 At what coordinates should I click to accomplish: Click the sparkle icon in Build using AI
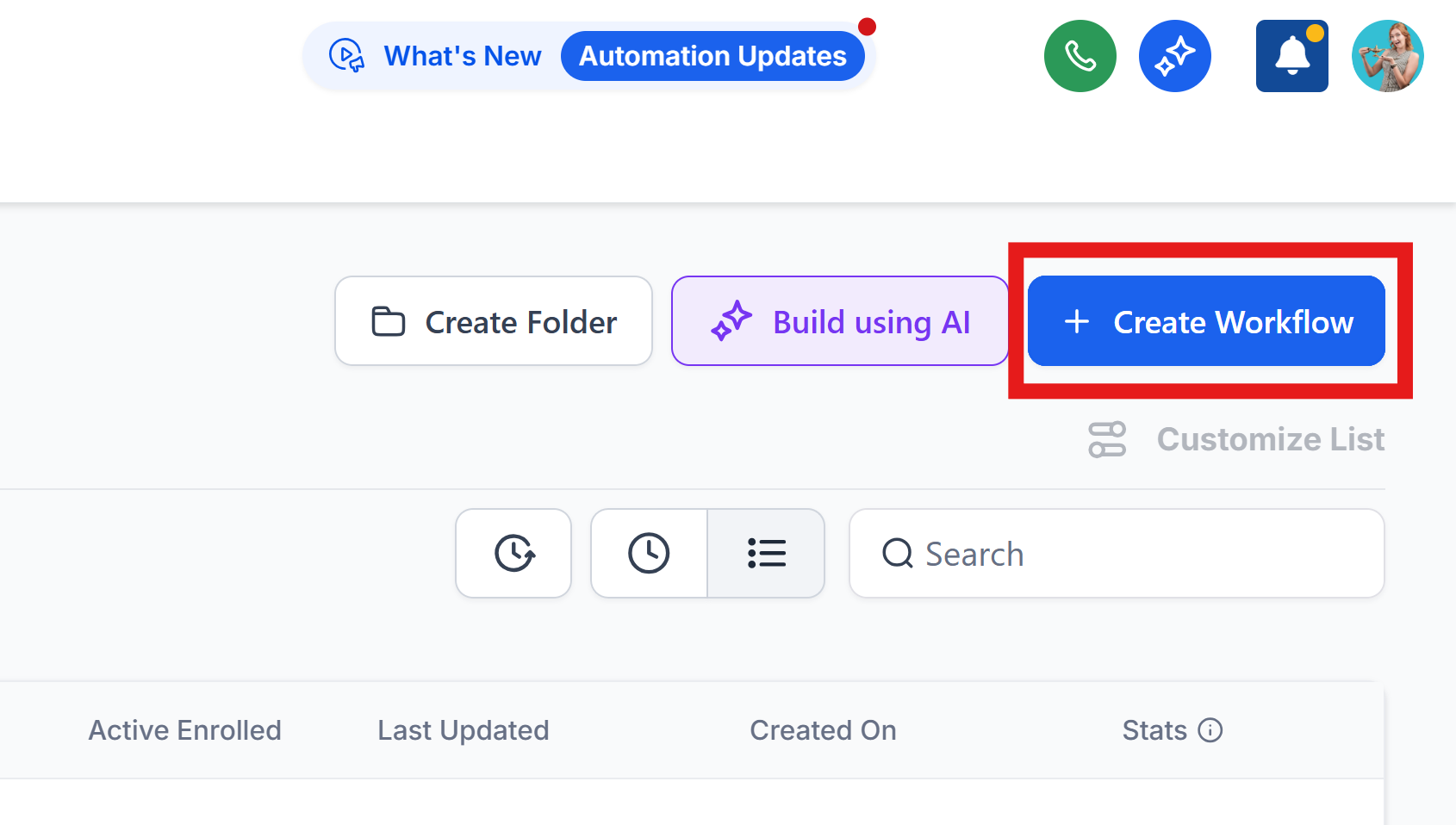(x=731, y=321)
